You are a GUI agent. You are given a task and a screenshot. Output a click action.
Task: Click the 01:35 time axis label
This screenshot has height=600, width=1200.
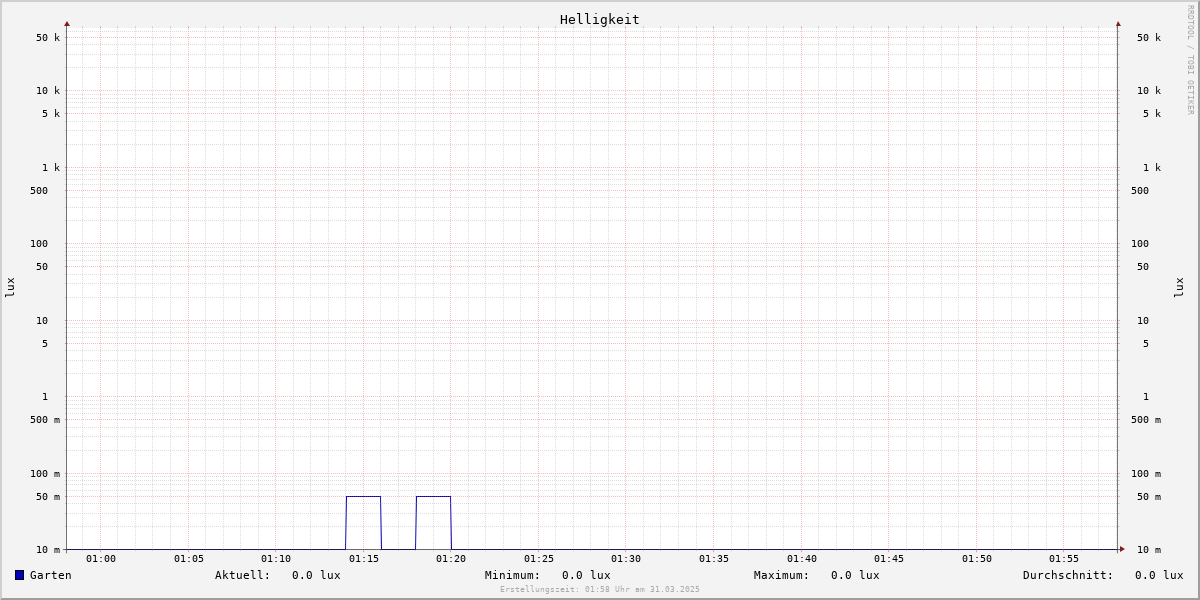pos(714,559)
